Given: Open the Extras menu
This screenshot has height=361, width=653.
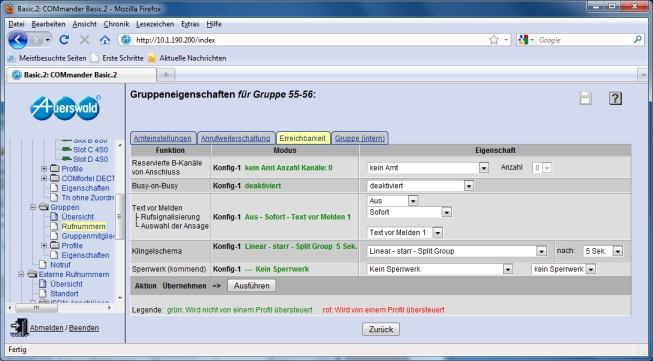Looking at the screenshot, I should click(x=190, y=24).
